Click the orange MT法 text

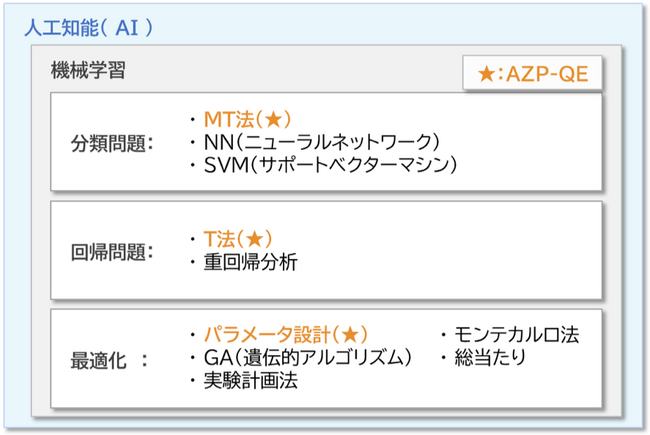[x=228, y=120]
